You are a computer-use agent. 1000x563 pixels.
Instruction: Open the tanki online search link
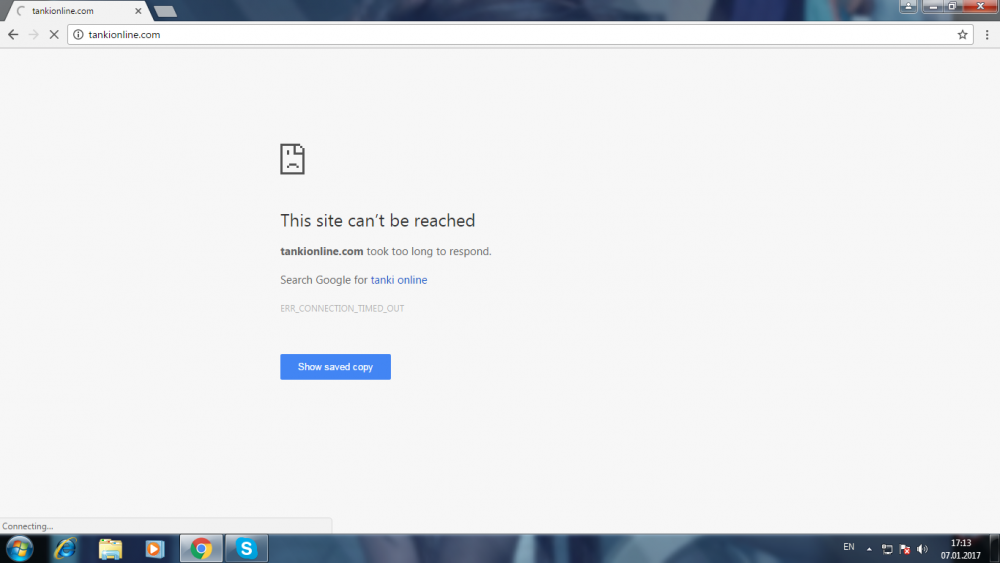click(x=398, y=280)
